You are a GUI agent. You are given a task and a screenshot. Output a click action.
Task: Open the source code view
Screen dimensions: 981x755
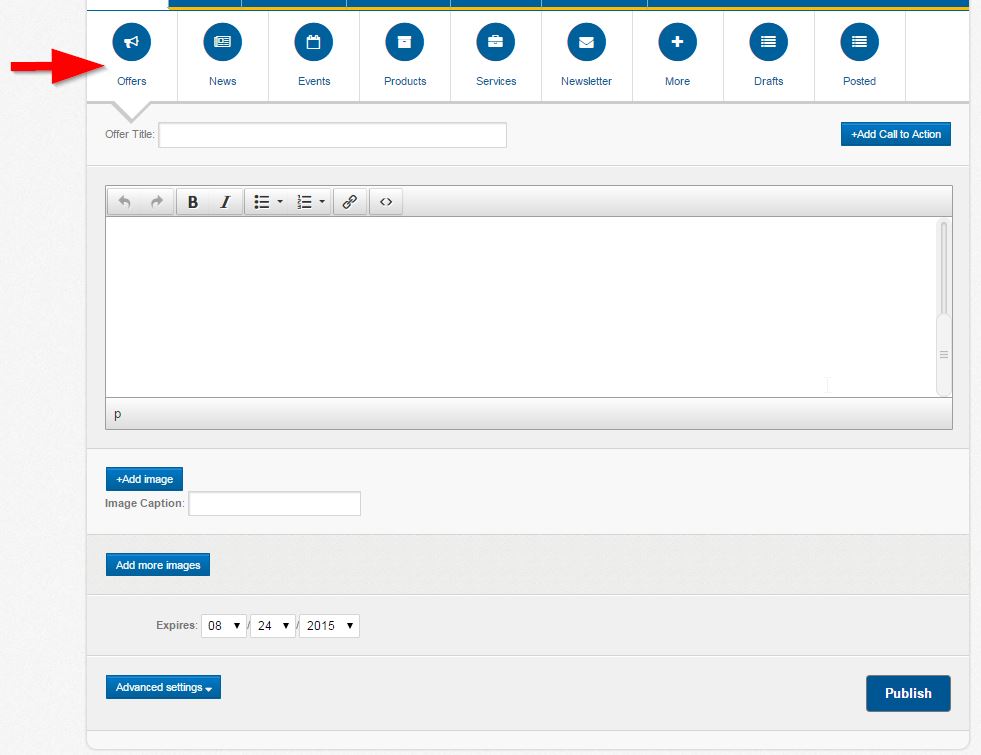click(386, 202)
